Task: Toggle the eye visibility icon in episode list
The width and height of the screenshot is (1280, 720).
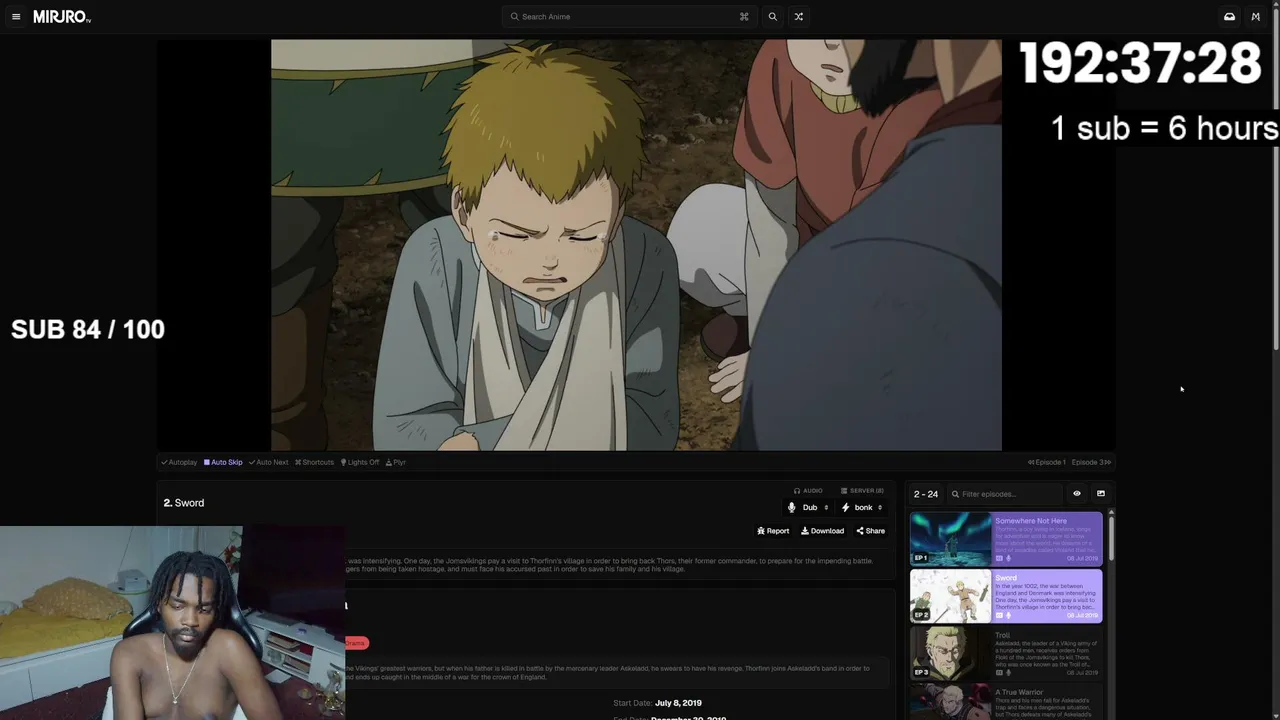Action: pyautogui.click(x=1077, y=494)
